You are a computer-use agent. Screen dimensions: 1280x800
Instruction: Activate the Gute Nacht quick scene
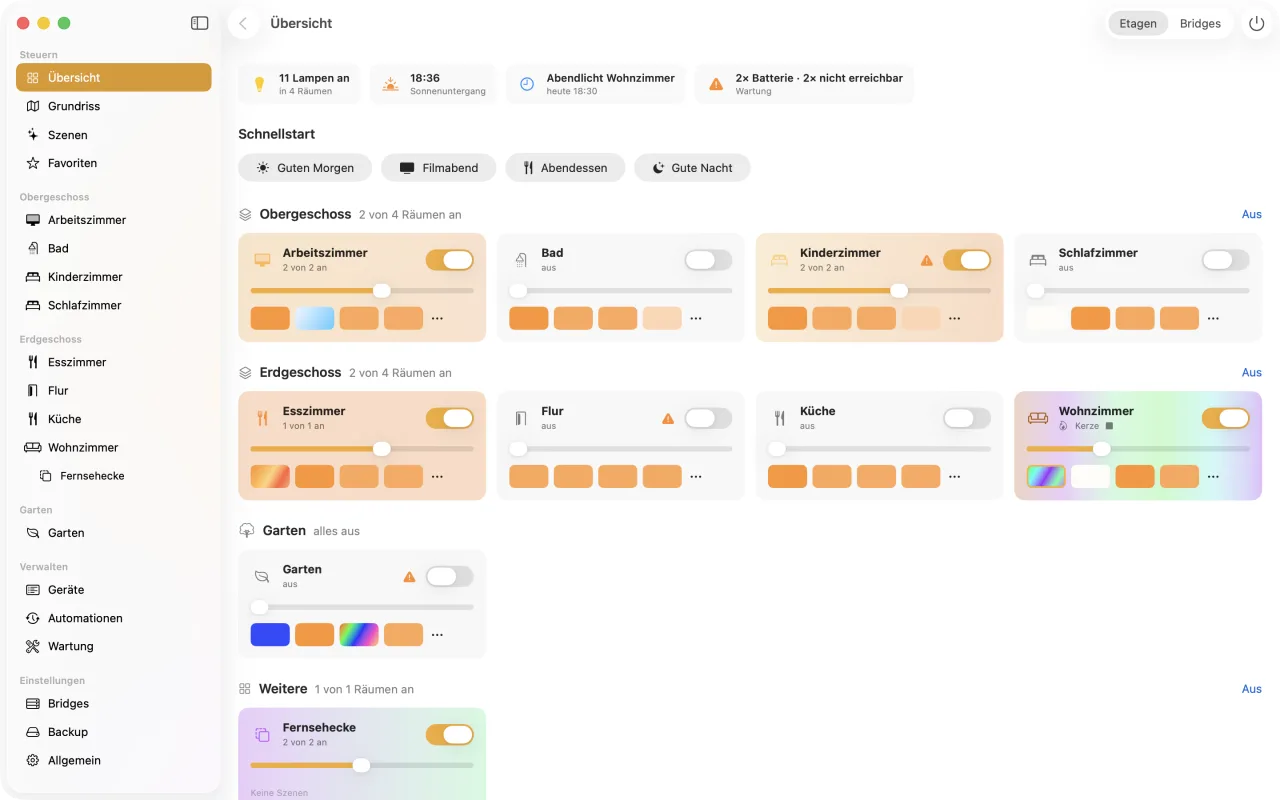point(692,168)
